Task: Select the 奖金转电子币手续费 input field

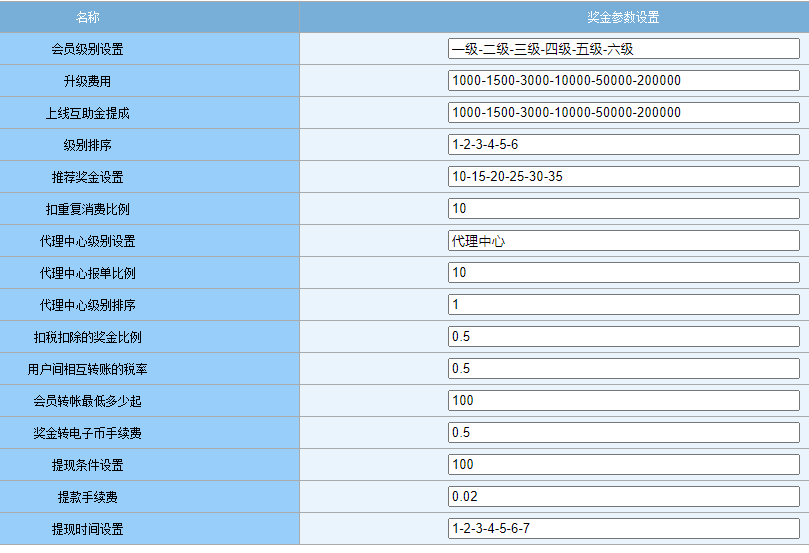Action: tap(624, 433)
